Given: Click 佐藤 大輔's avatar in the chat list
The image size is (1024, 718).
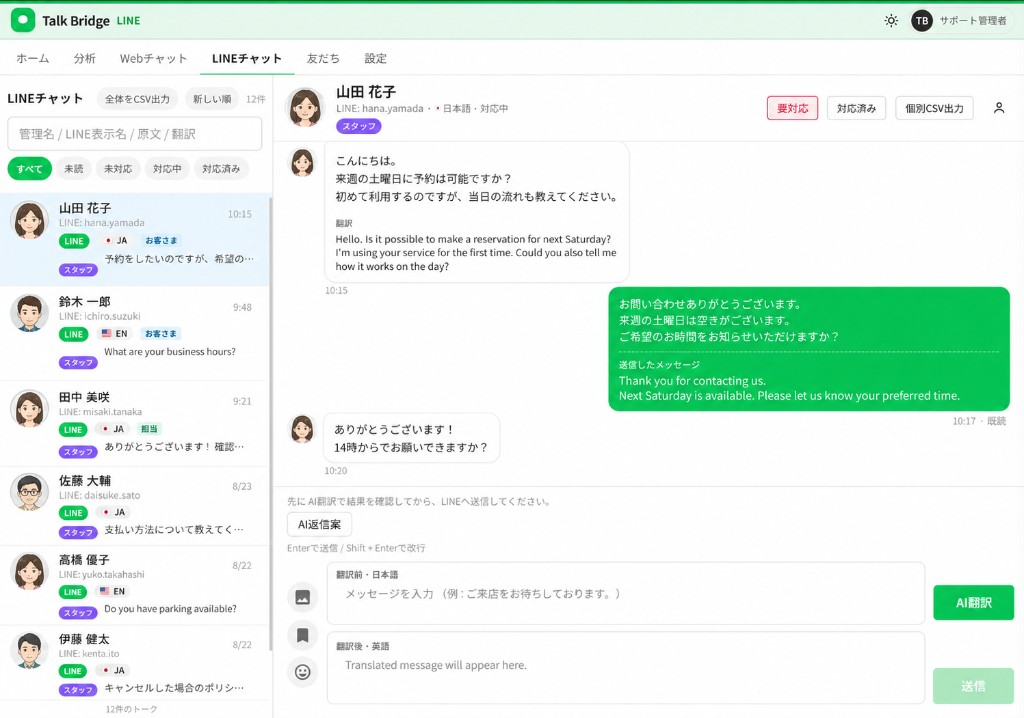Looking at the screenshot, I should (29, 492).
